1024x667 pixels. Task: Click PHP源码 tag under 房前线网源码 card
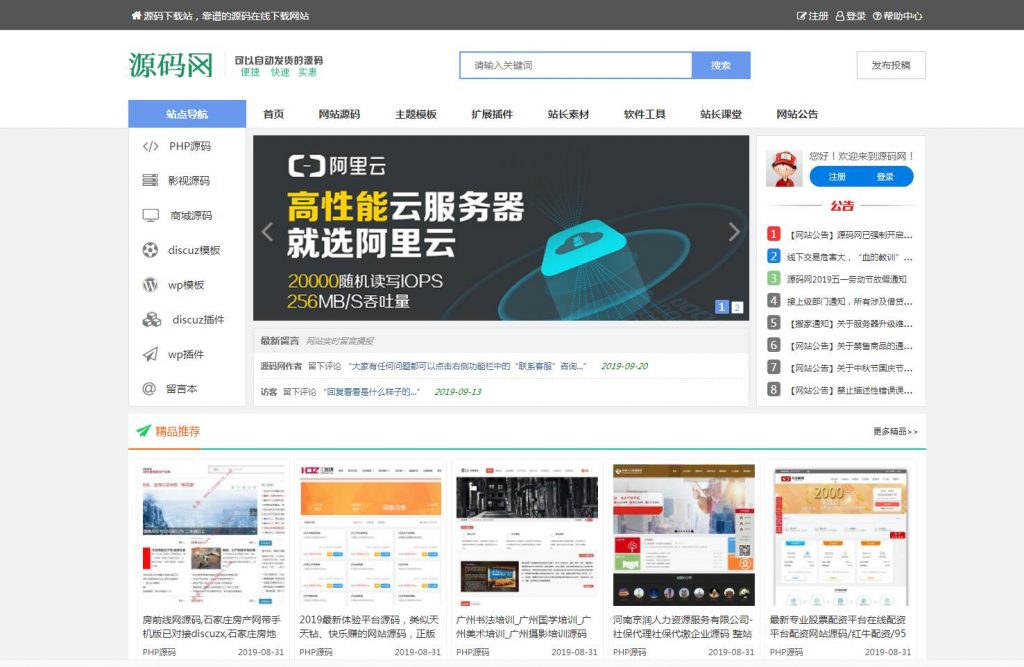pyautogui.click(x=159, y=651)
